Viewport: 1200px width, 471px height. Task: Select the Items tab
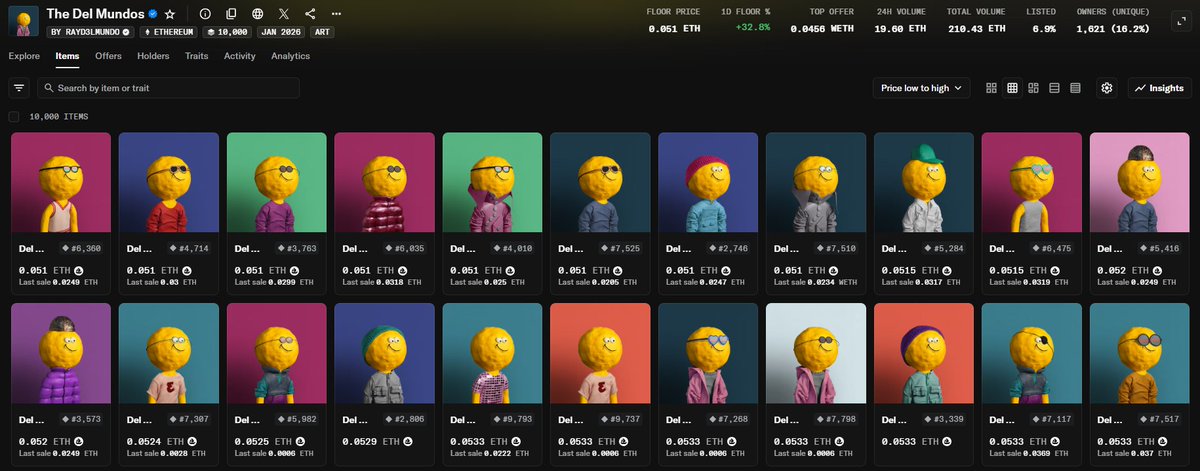pyautogui.click(x=67, y=56)
